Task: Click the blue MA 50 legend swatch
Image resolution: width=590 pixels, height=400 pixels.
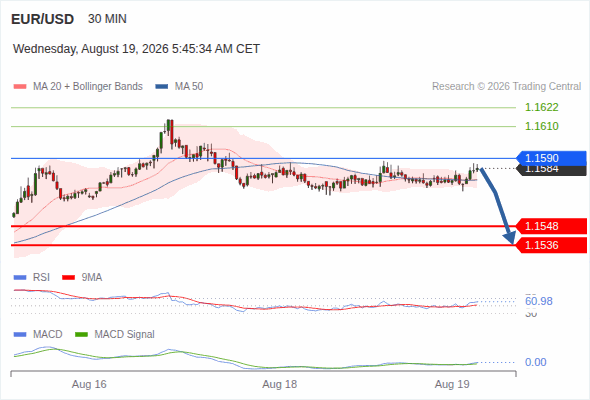Action: (162, 87)
